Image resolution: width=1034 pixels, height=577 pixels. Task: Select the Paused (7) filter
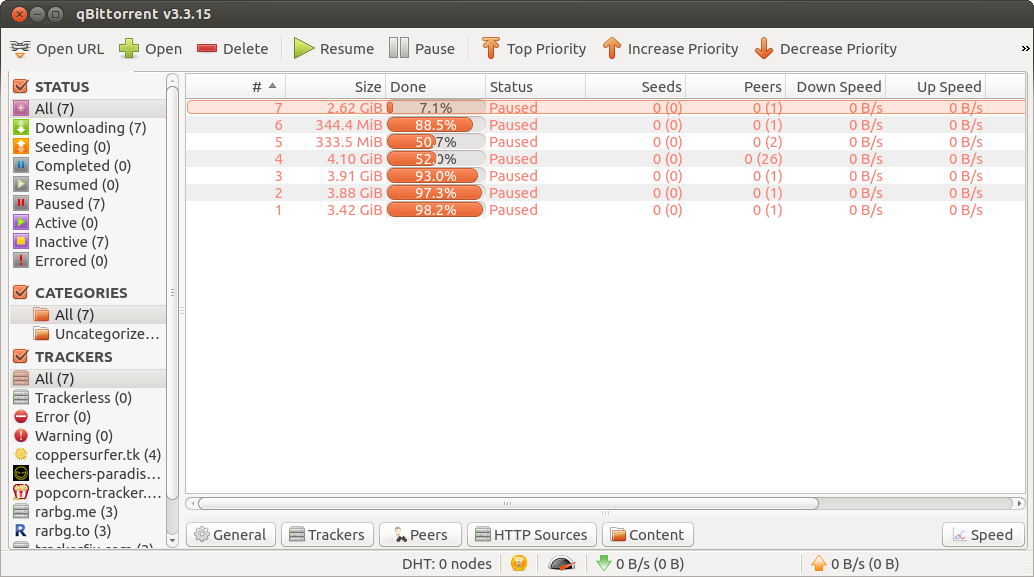coord(88,204)
